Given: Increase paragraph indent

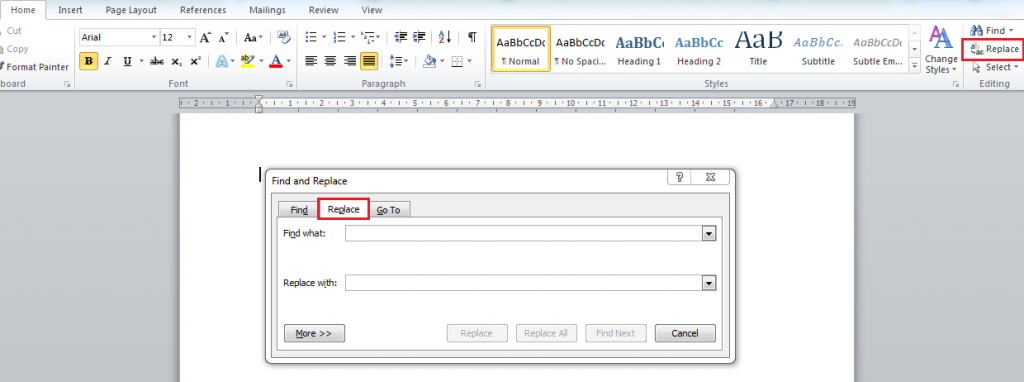Looking at the screenshot, I should point(419,37).
